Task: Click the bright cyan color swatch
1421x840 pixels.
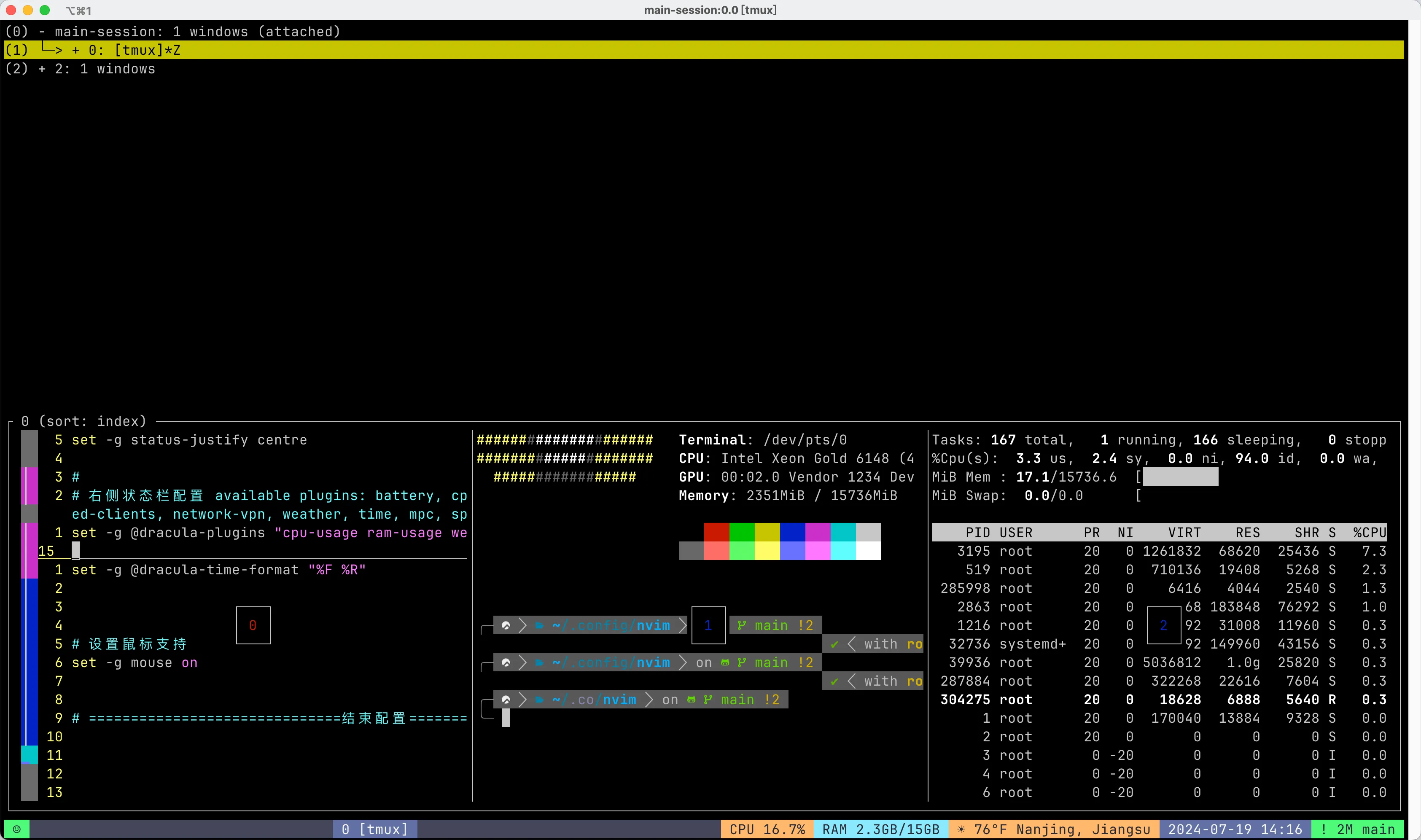Action: coord(843,551)
